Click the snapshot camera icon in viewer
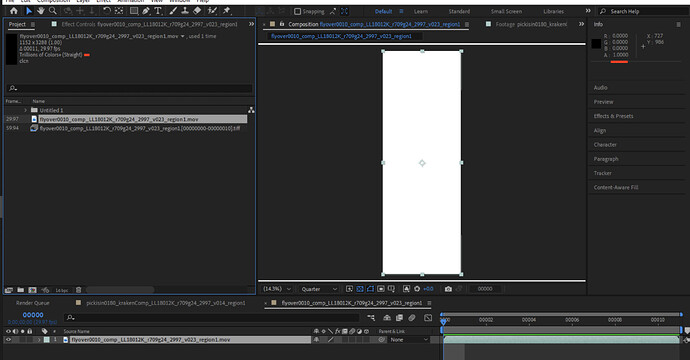Screen dimensions: 690x360 click(x=448, y=289)
